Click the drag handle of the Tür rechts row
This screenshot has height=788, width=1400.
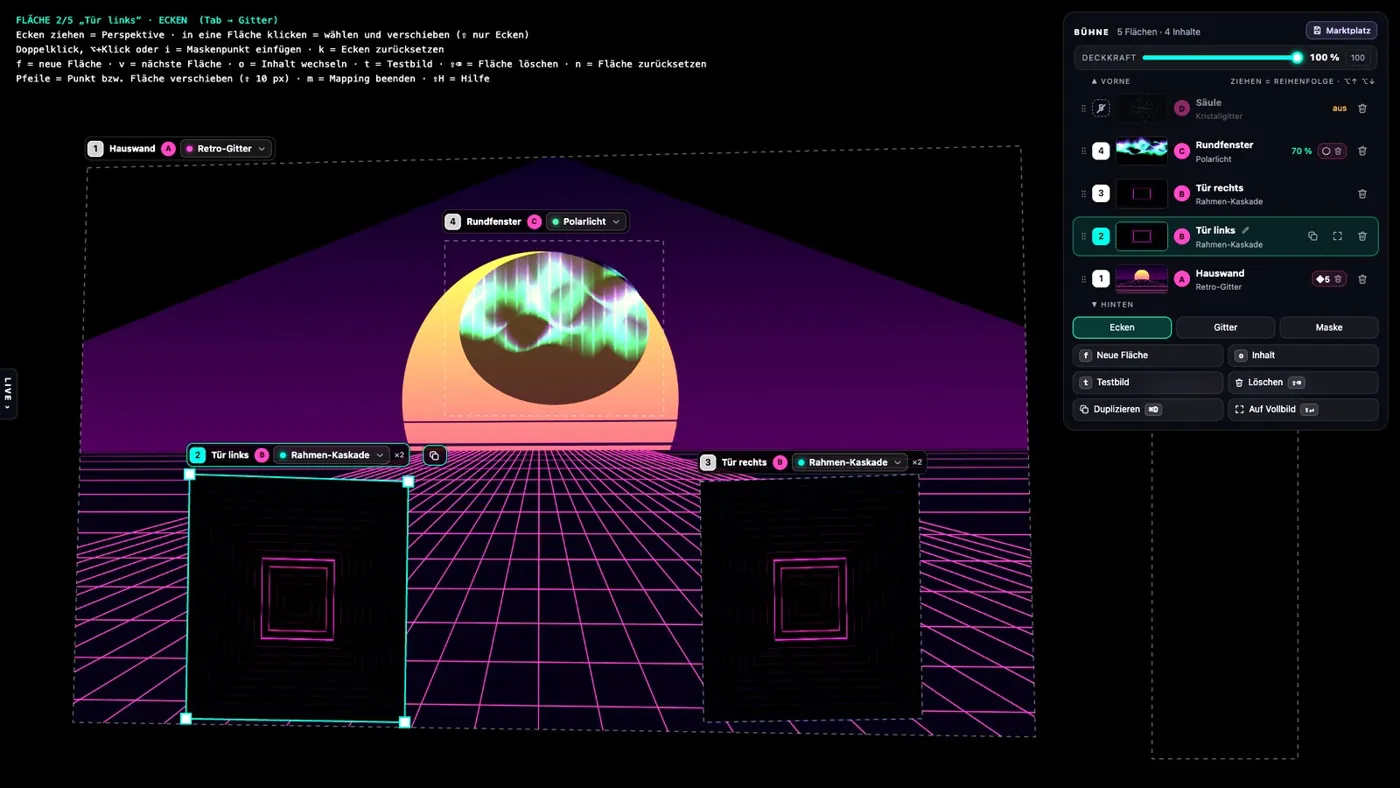pyautogui.click(x=1083, y=194)
